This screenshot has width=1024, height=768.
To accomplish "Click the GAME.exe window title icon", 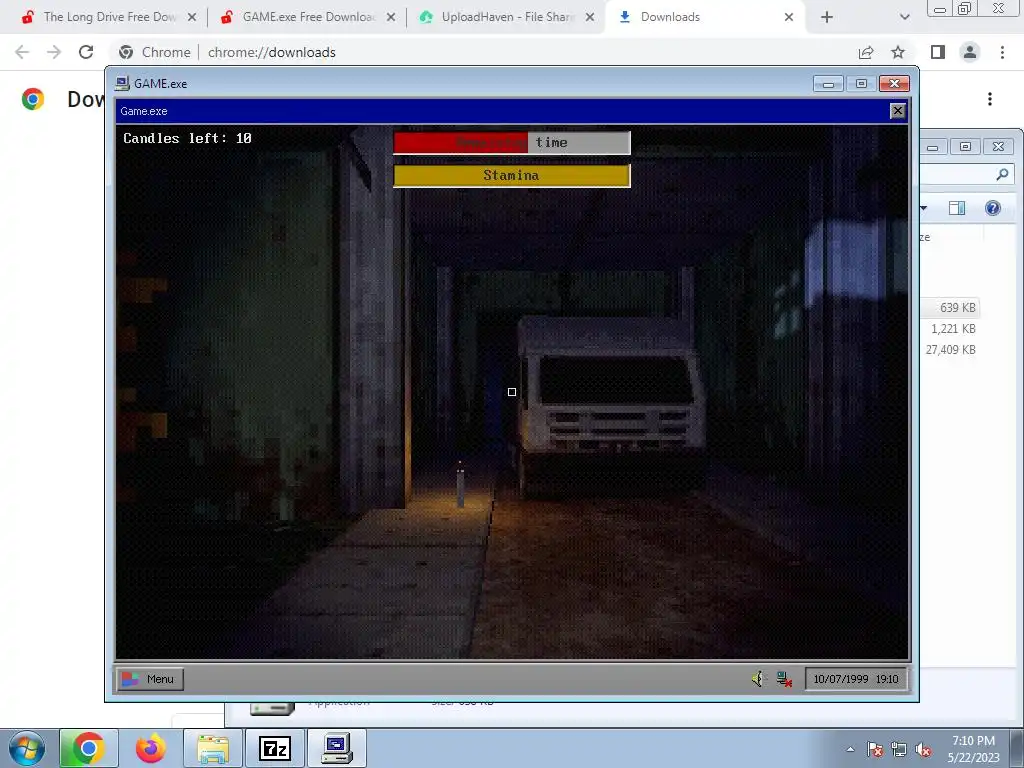I will pos(122,84).
